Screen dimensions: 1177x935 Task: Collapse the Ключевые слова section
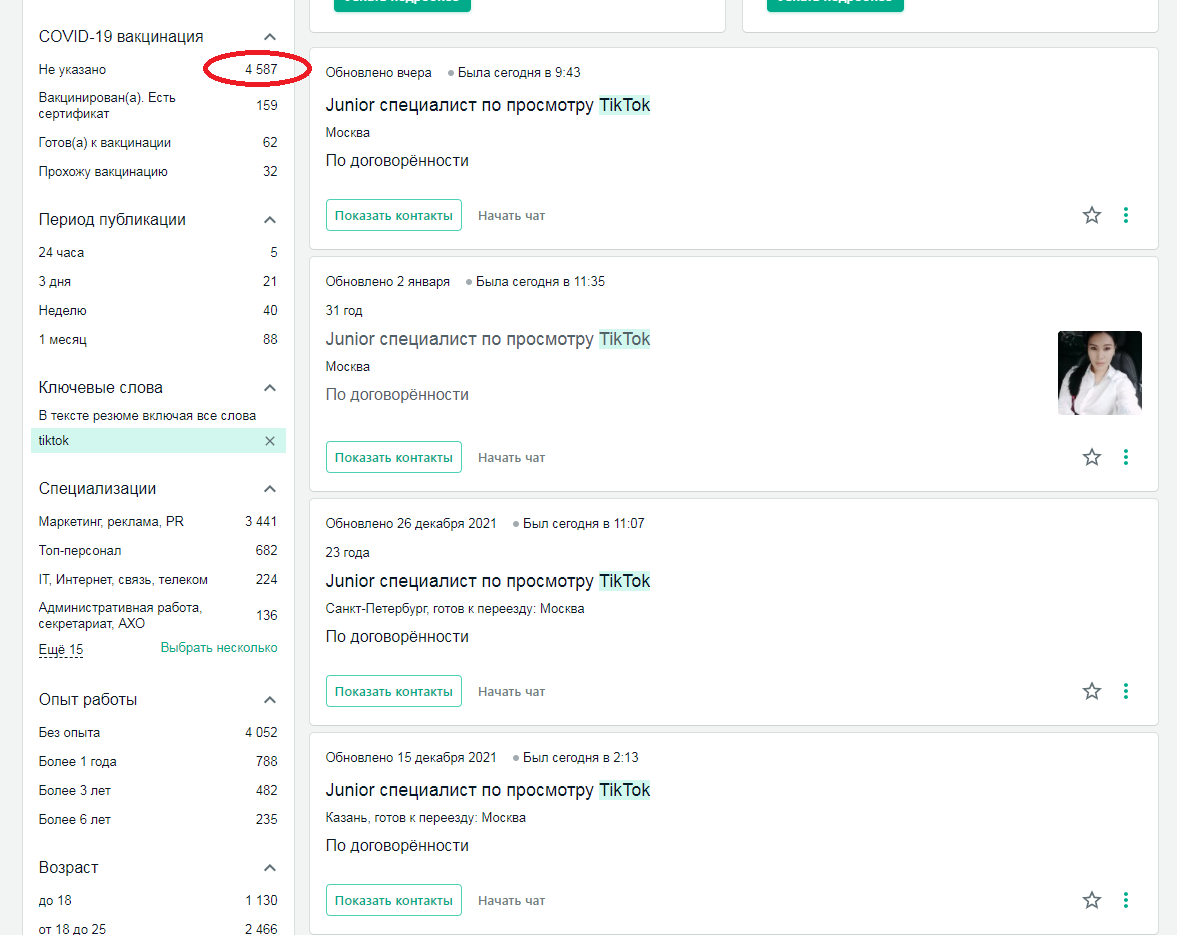pyautogui.click(x=270, y=388)
